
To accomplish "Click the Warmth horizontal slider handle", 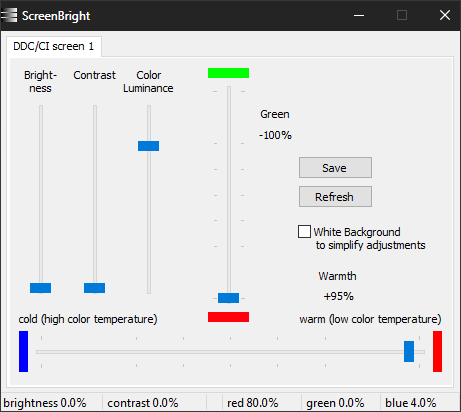I will 409,351.
